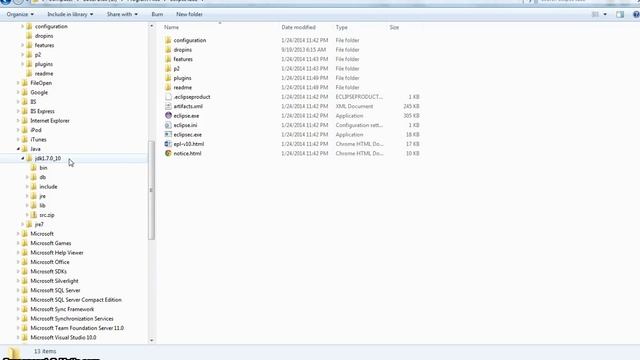
Task: Click the artifacts.xml document icon
Action: pyautogui.click(x=168, y=106)
